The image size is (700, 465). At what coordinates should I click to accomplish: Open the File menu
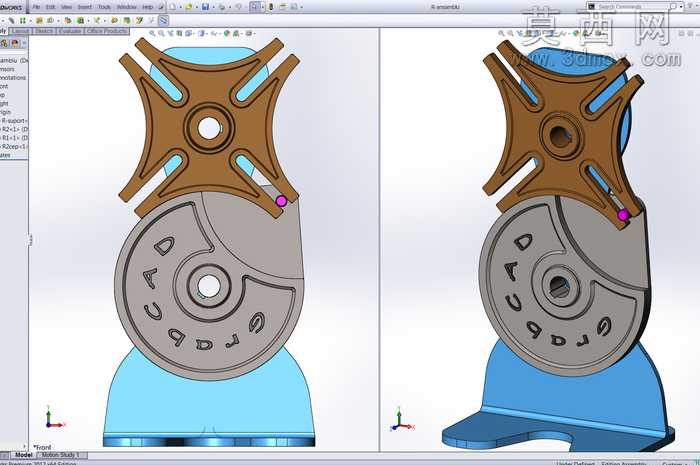(x=36, y=7)
